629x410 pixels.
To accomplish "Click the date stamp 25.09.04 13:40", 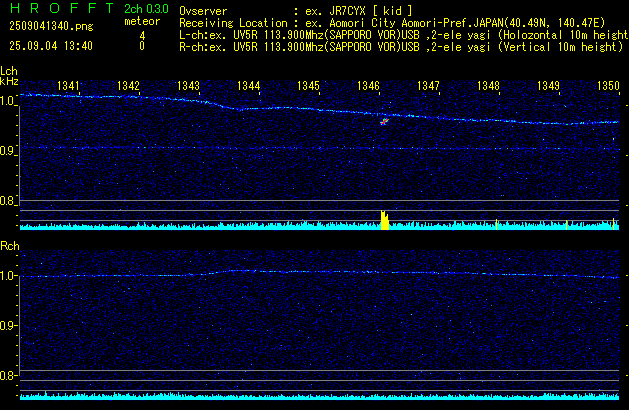I will coord(51,46).
